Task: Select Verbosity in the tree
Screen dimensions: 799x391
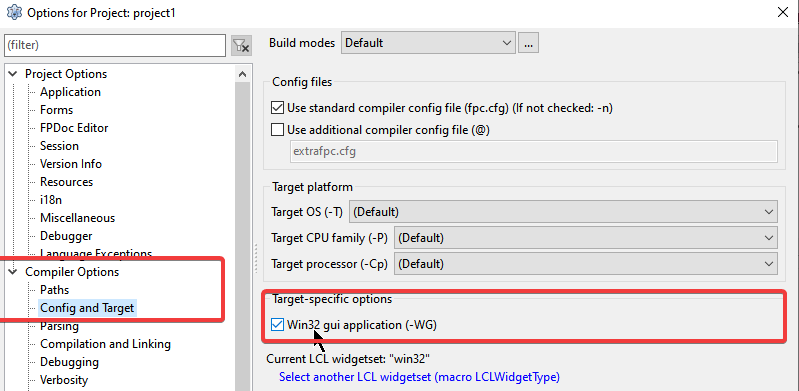Action: pos(64,380)
